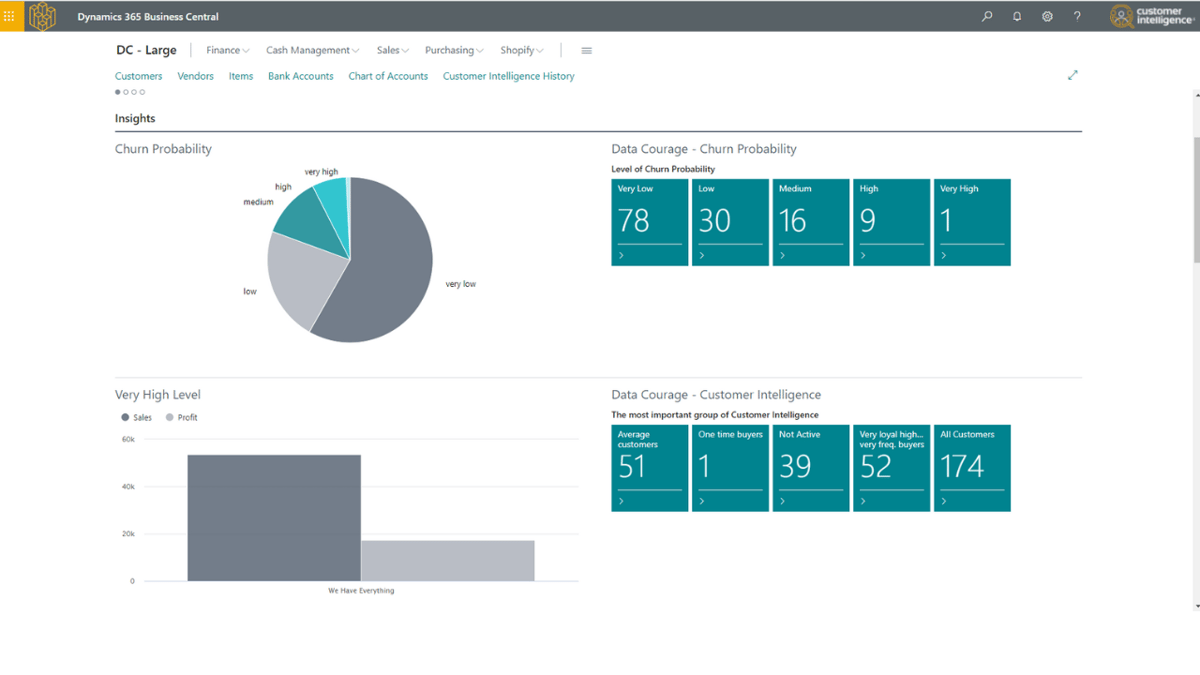This screenshot has width=1200, height=675.
Task: Open the settings gear icon
Action: (1047, 16)
